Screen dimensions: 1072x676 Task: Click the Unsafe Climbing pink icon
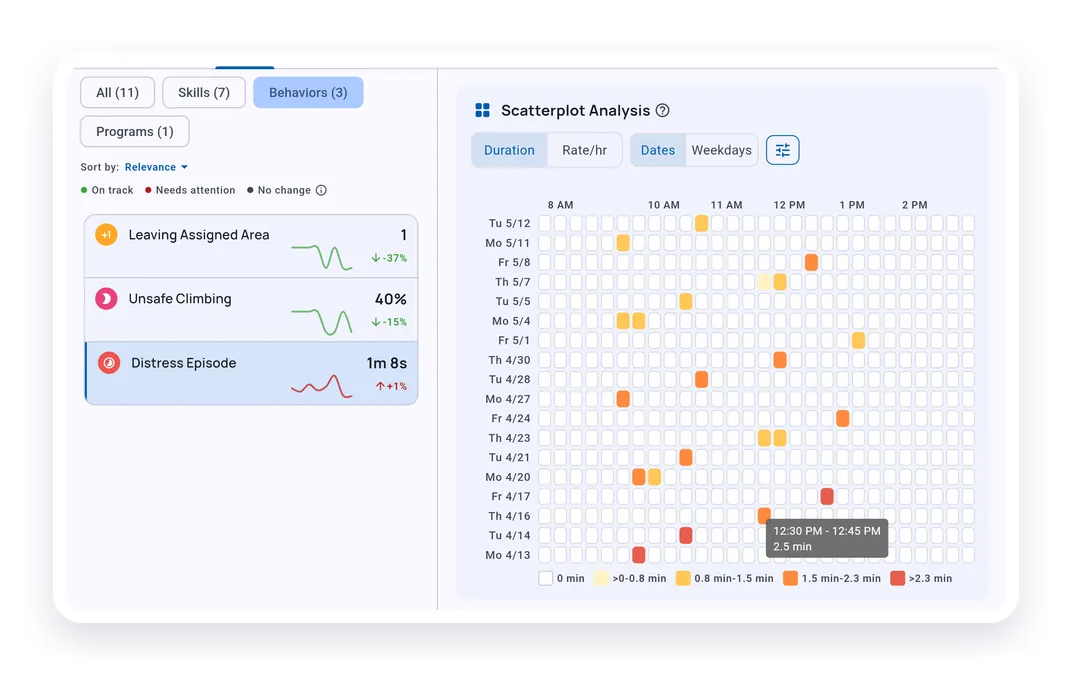tap(106, 299)
